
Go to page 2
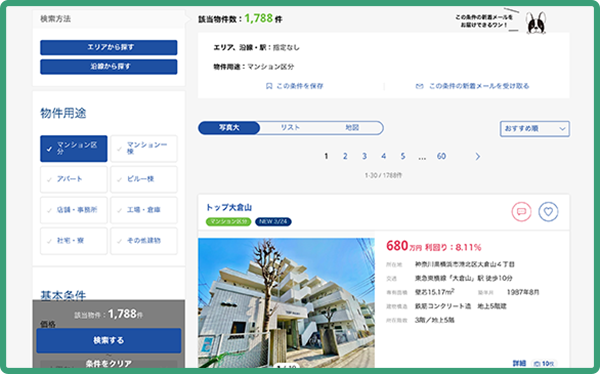(x=345, y=156)
